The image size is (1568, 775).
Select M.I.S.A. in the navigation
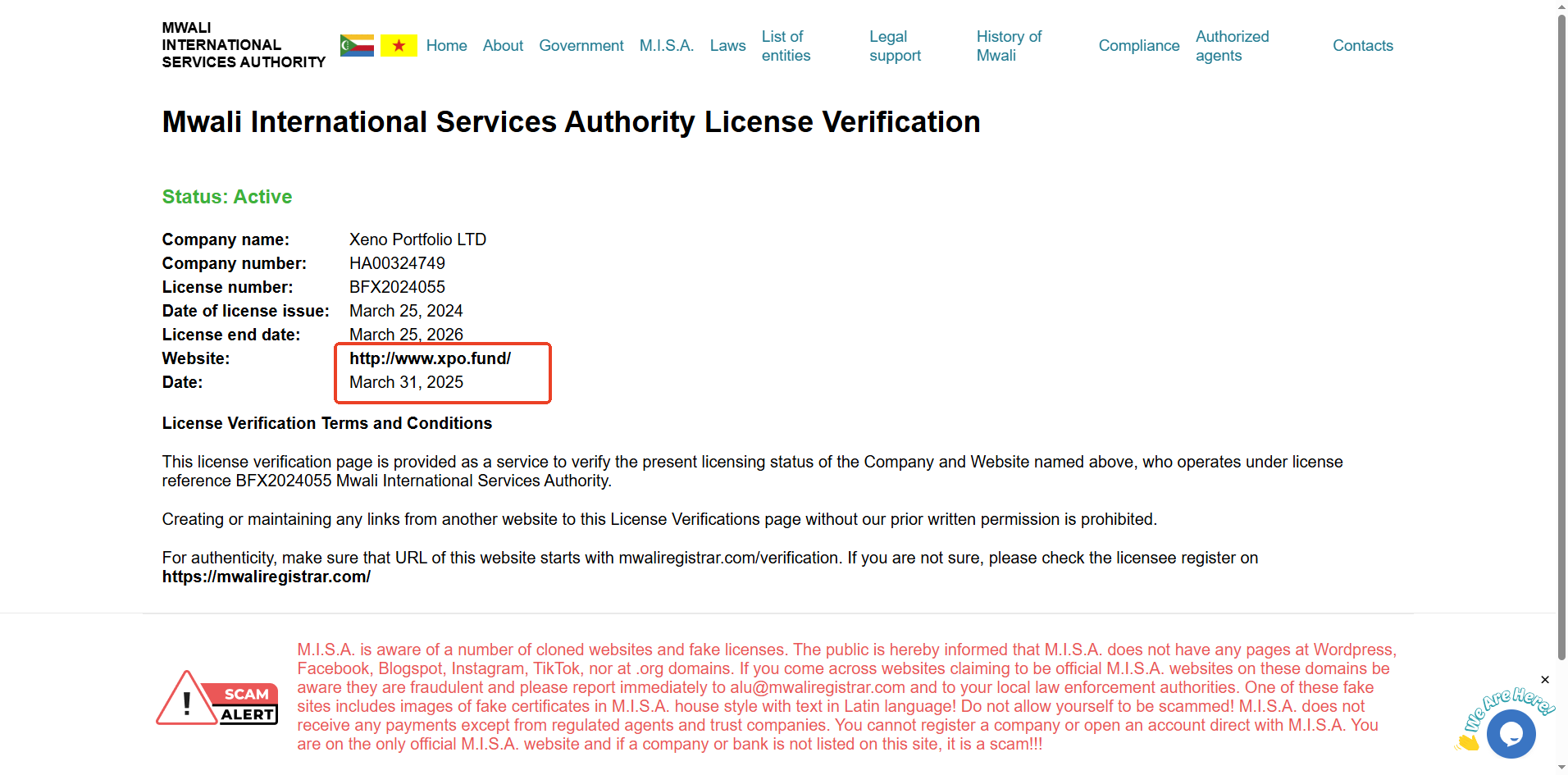pyautogui.click(x=667, y=46)
